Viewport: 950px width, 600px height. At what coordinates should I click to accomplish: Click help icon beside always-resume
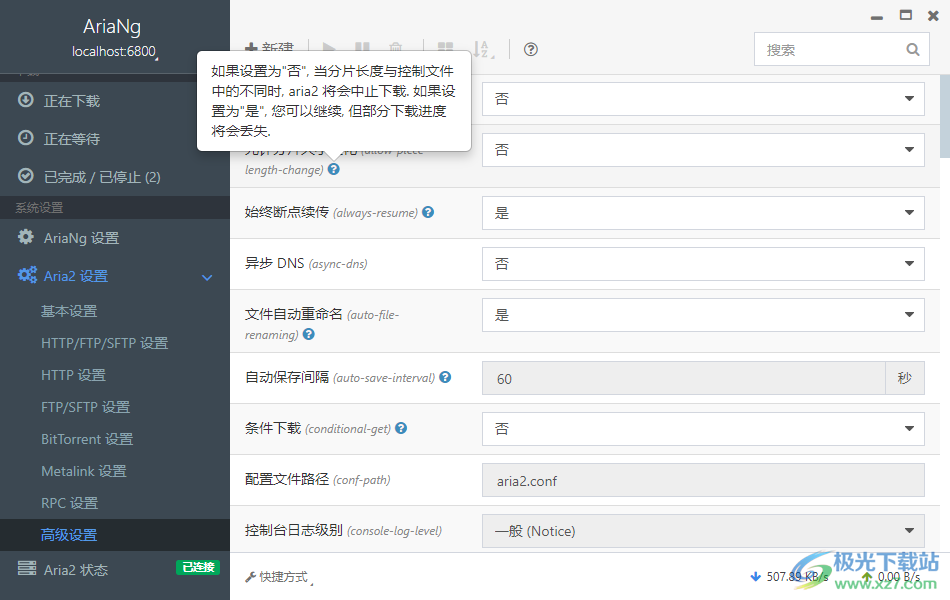click(x=428, y=212)
